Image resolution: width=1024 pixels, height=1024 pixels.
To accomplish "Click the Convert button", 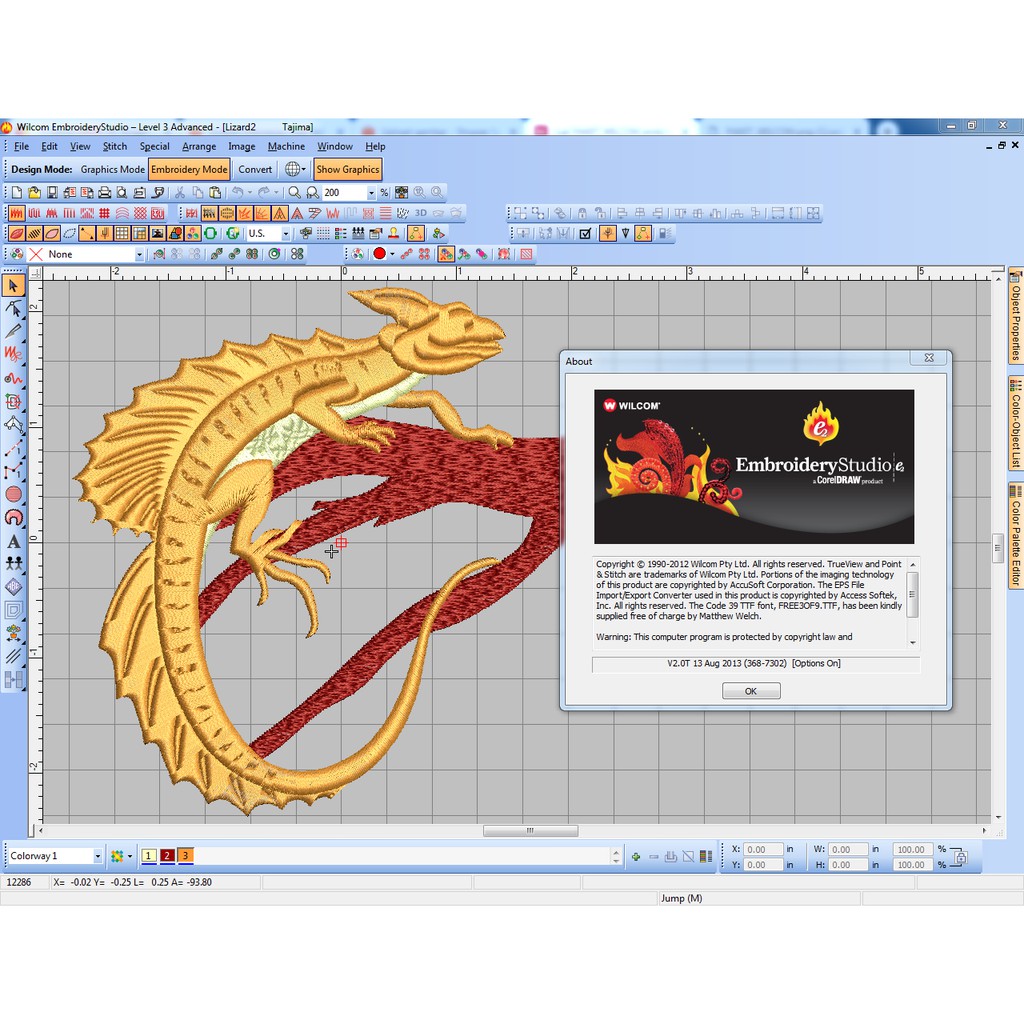I will [x=255, y=170].
